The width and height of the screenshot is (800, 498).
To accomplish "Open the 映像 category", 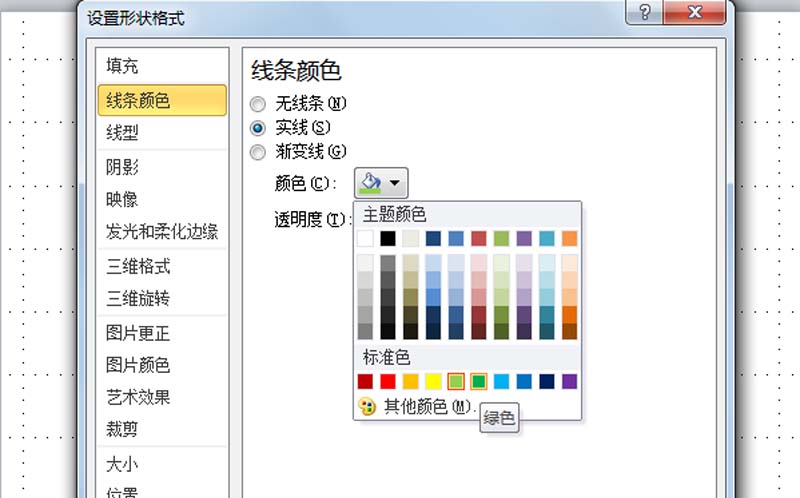I will (x=162, y=199).
